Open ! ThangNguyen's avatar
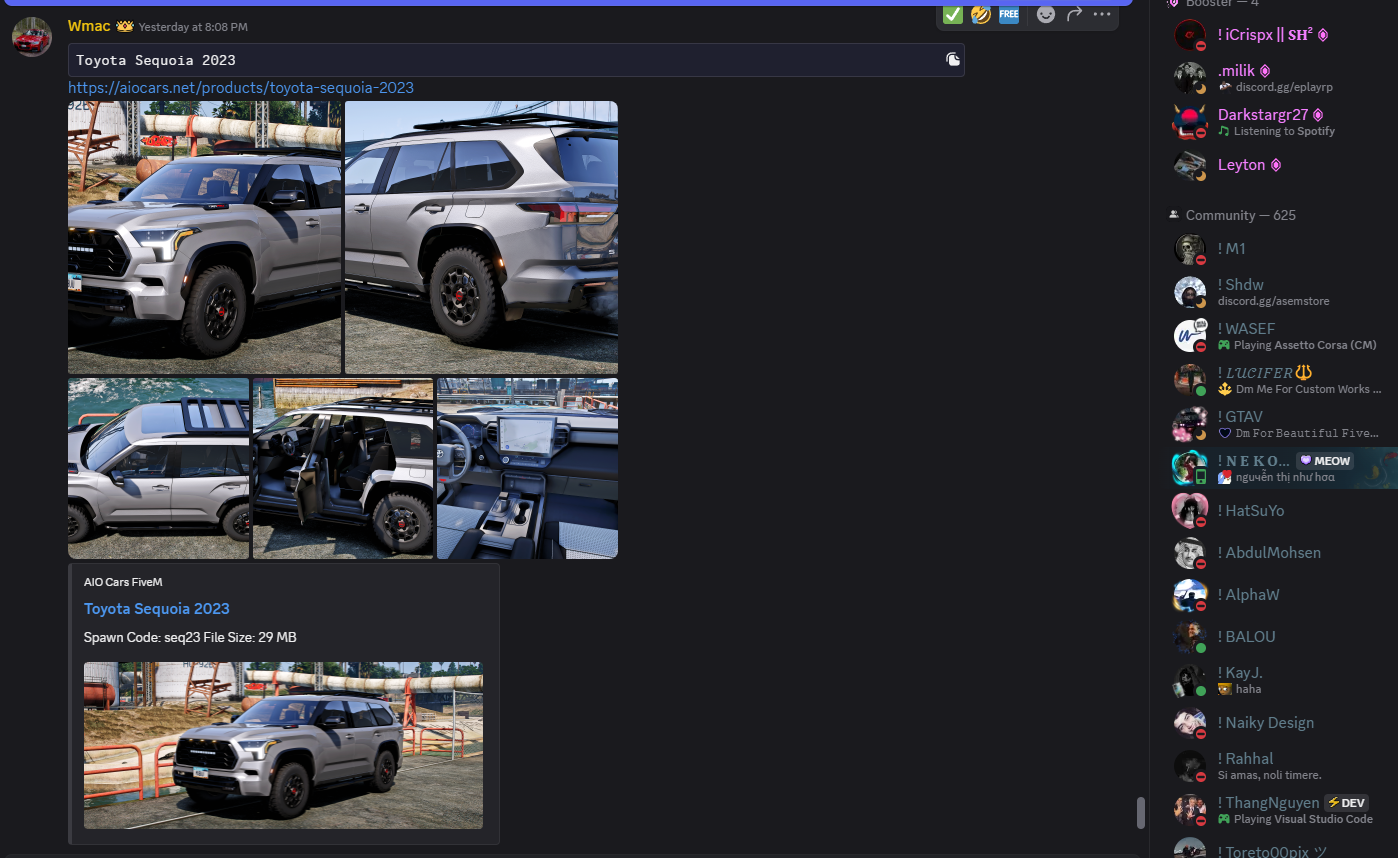The height and width of the screenshot is (858, 1398). pos(1190,810)
